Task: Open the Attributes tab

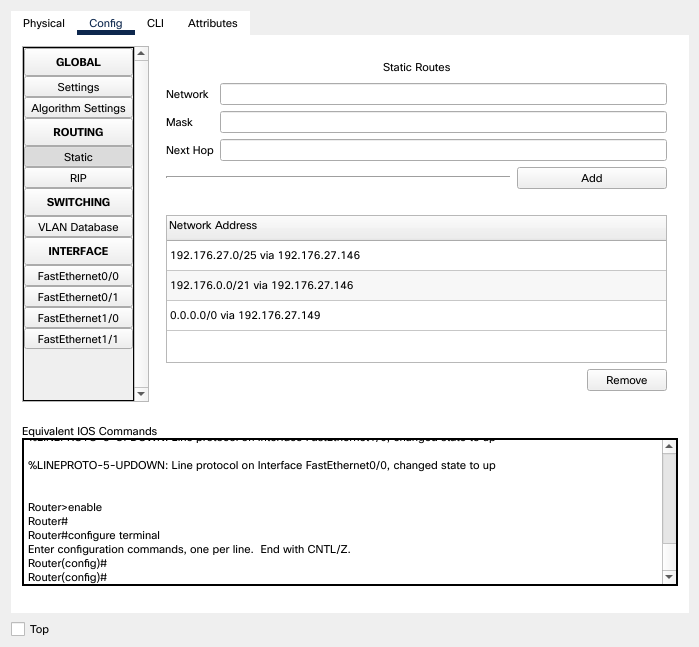Action: point(213,23)
